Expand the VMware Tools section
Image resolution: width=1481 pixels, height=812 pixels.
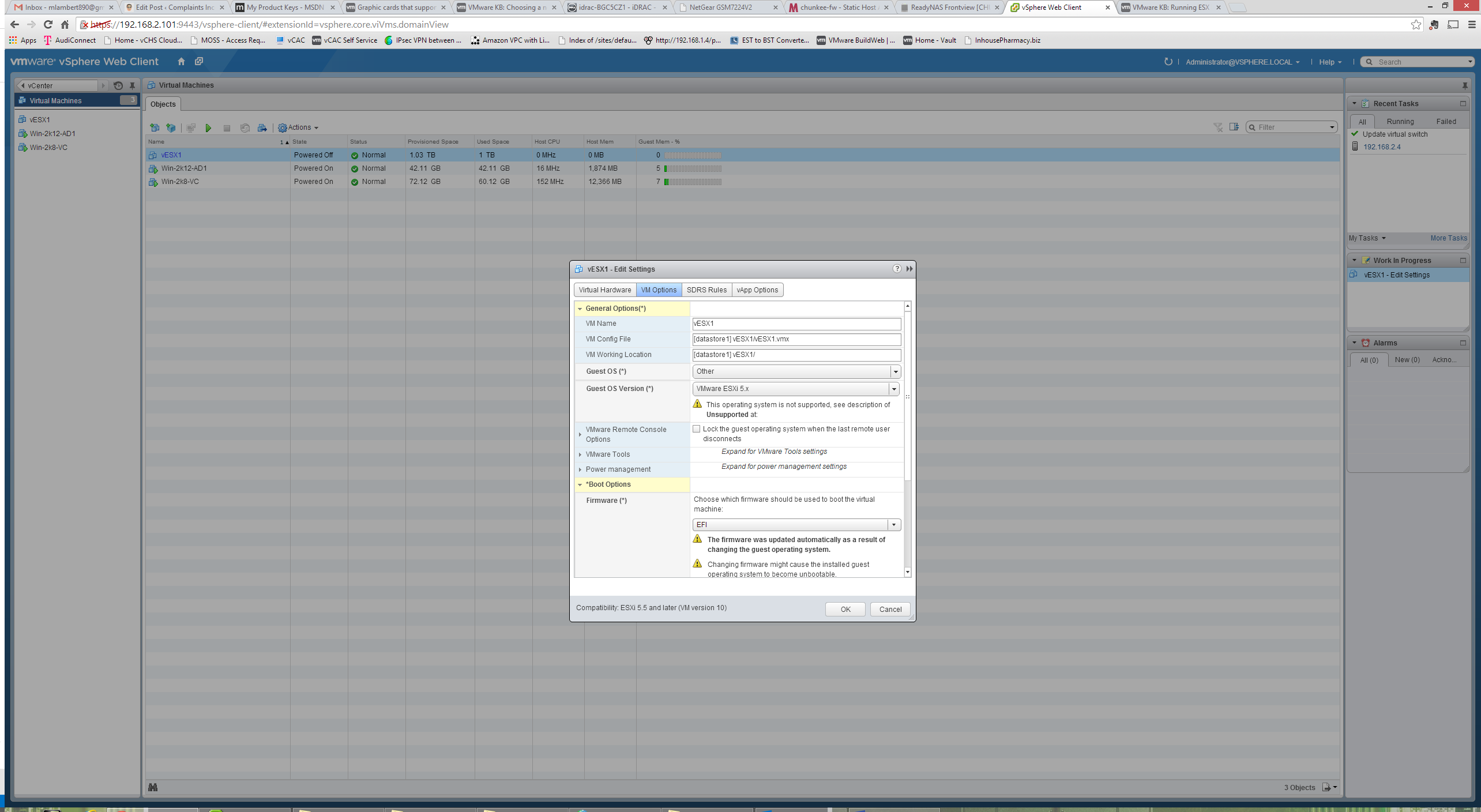point(580,454)
